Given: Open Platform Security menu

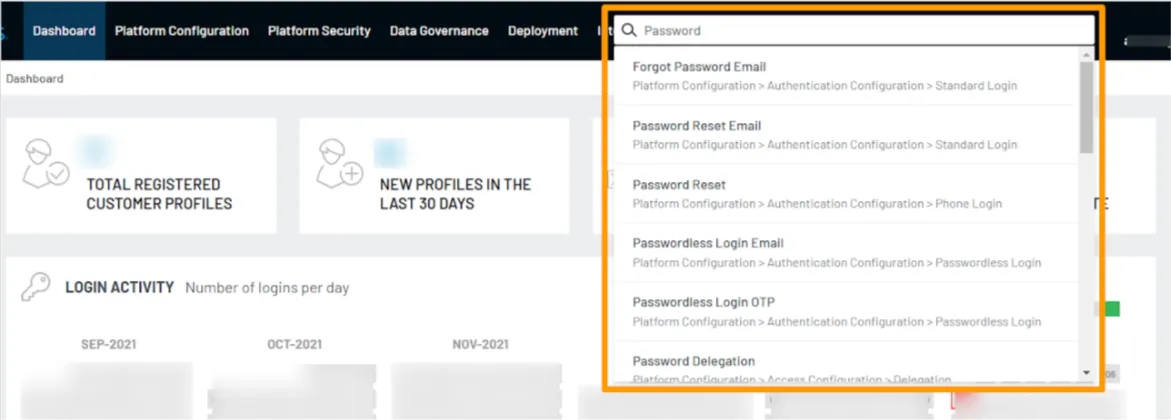Looking at the screenshot, I should pyautogui.click(x=319, y=31).
